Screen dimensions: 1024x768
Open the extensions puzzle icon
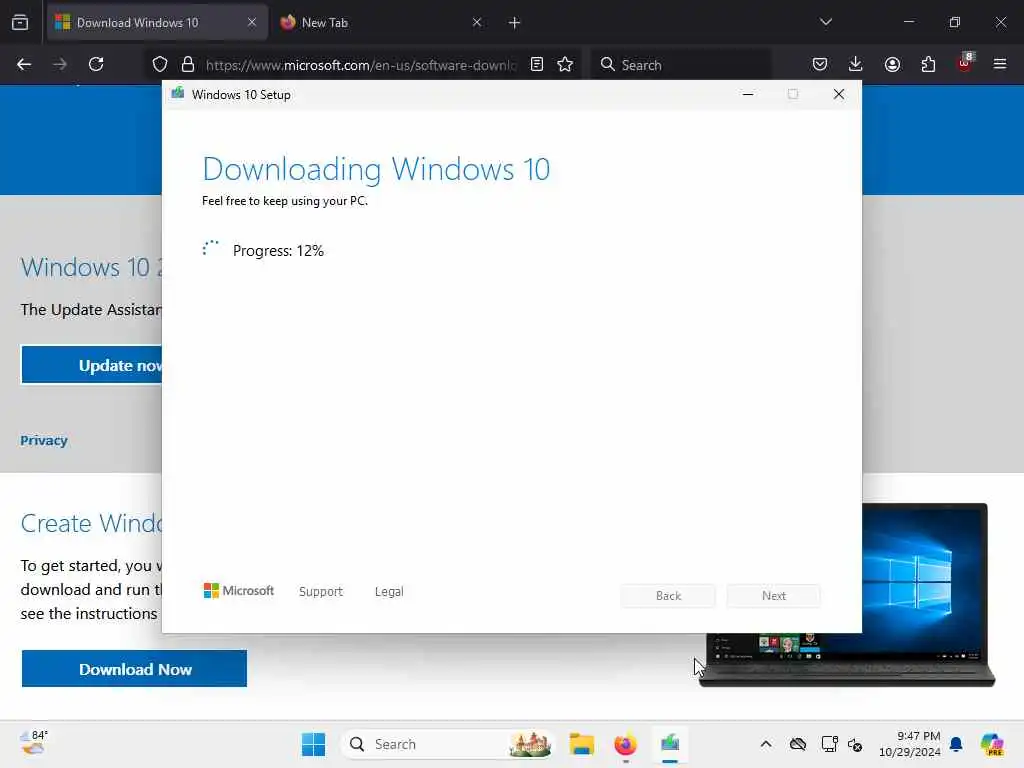pos(928,64)
